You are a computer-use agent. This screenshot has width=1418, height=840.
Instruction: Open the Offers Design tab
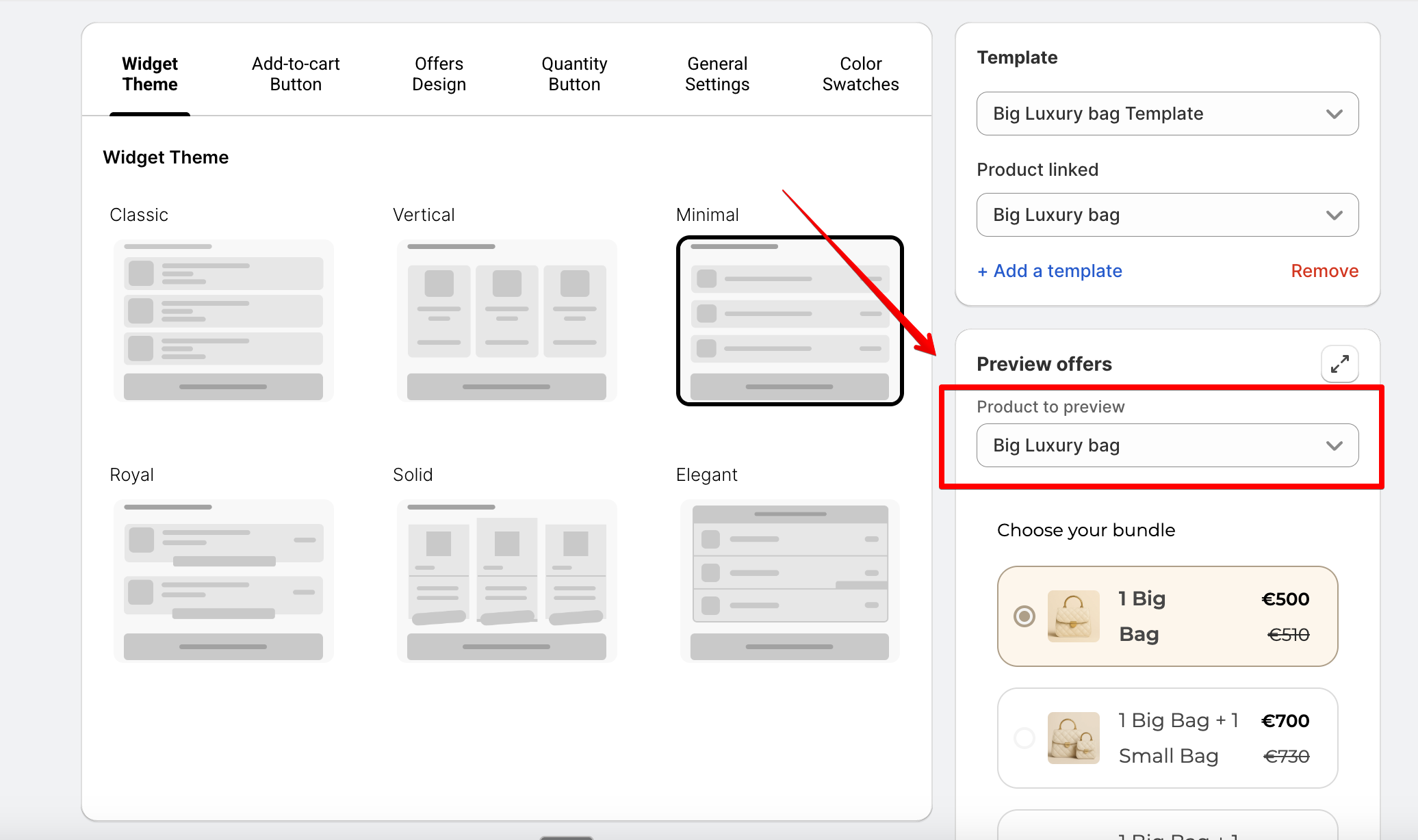tap(439, 74)
